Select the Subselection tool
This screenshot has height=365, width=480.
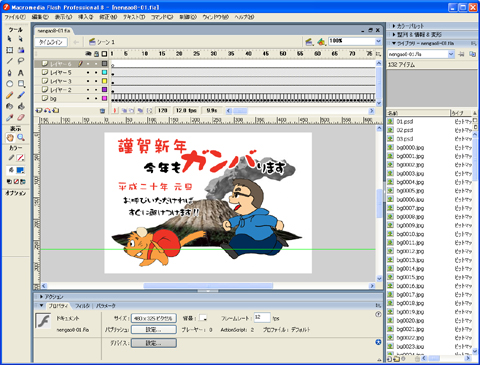pyautogui.click(x=21, y=39)
